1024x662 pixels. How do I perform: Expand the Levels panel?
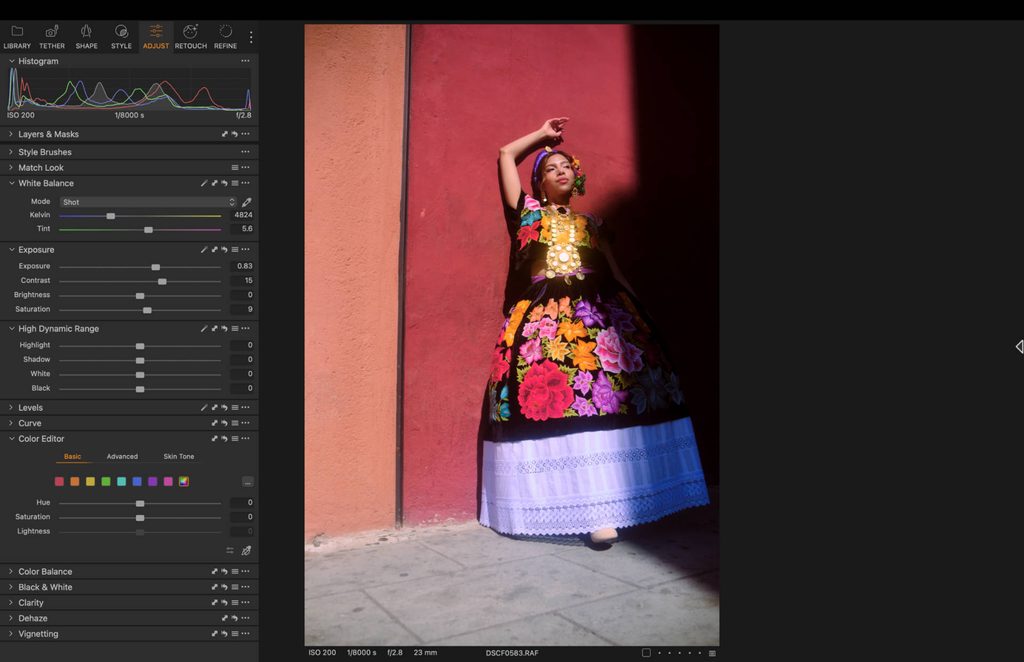coord(11,407)
